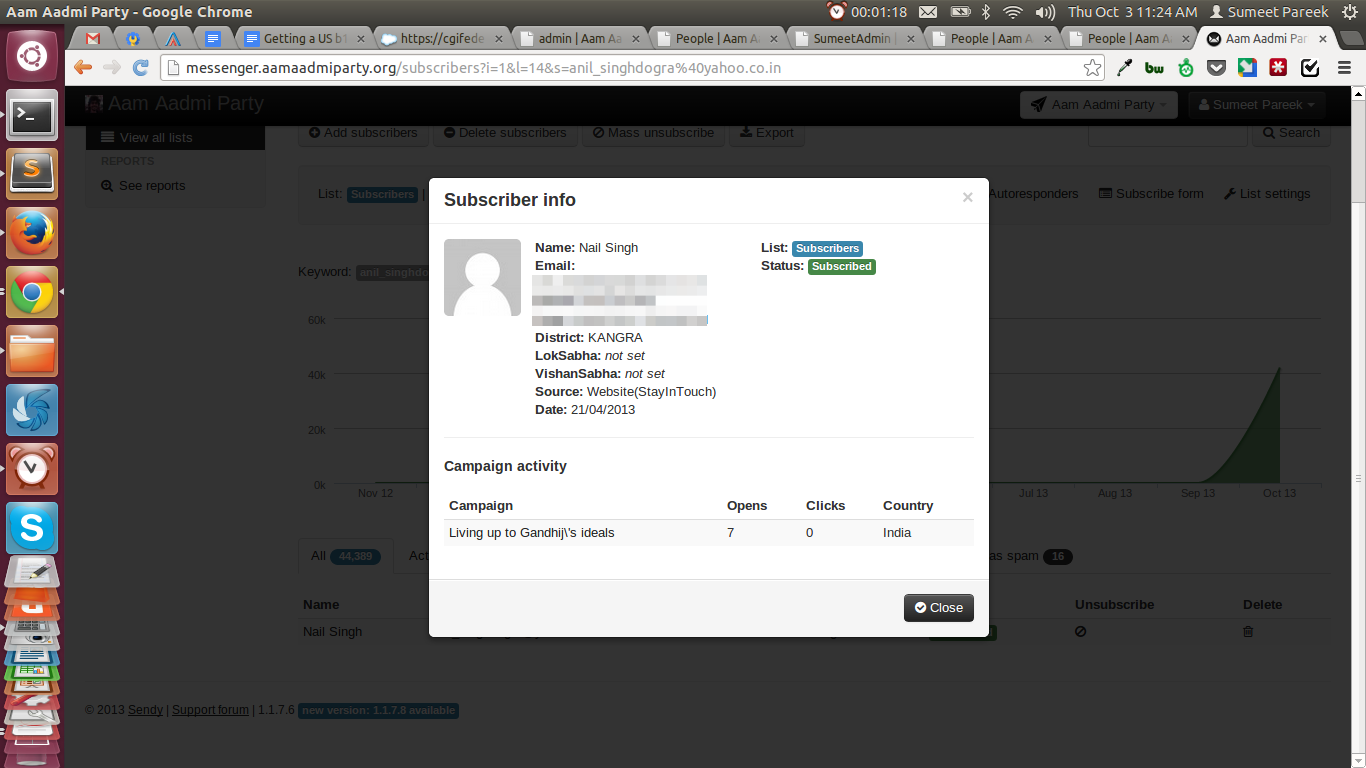Open View all lists in sidebar
This screenshot has width=1366, height=768.
point(175,137)
